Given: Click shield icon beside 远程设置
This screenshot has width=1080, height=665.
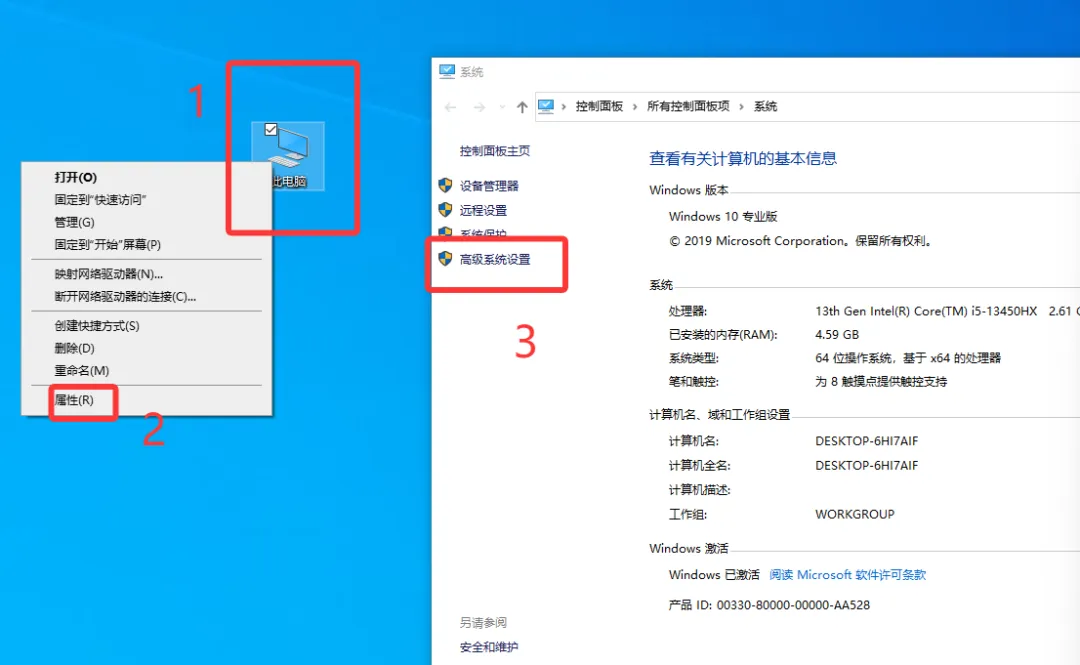Looking at the screenshot, I should click(x=445, y=209).
